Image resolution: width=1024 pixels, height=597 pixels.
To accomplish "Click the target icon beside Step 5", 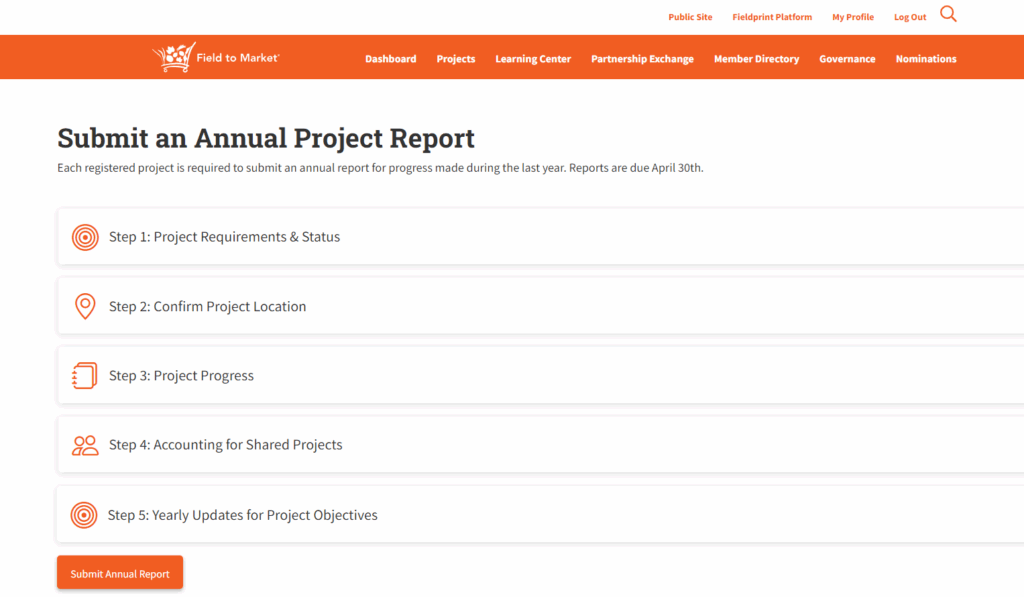I will (84, 516).
